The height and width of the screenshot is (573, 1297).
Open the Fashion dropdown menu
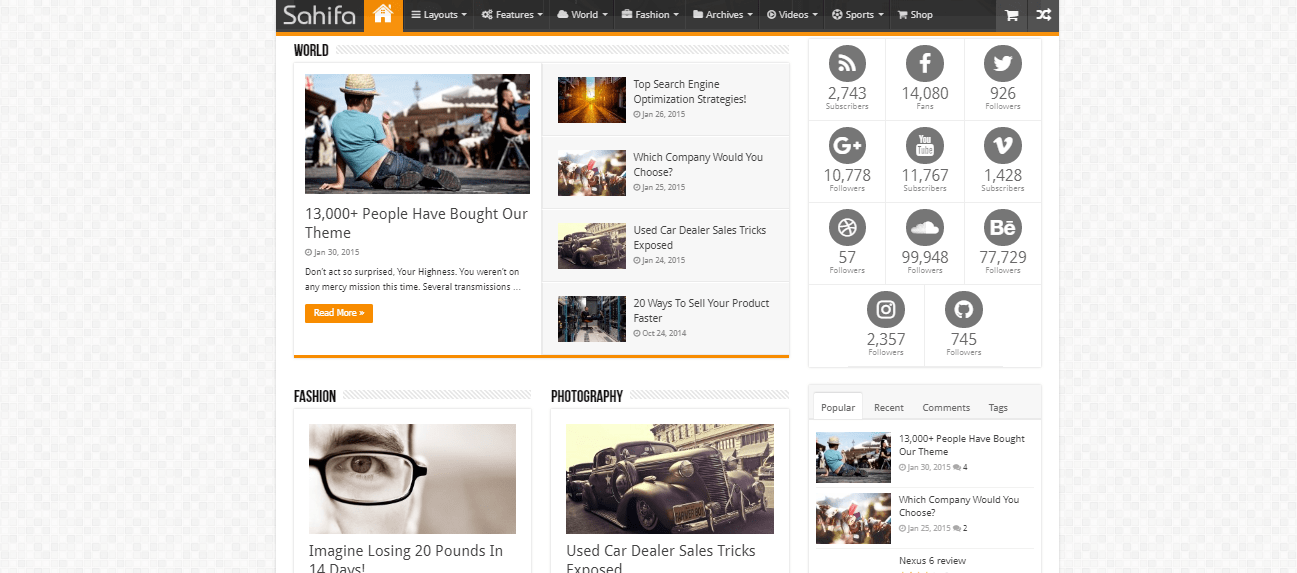649,15
